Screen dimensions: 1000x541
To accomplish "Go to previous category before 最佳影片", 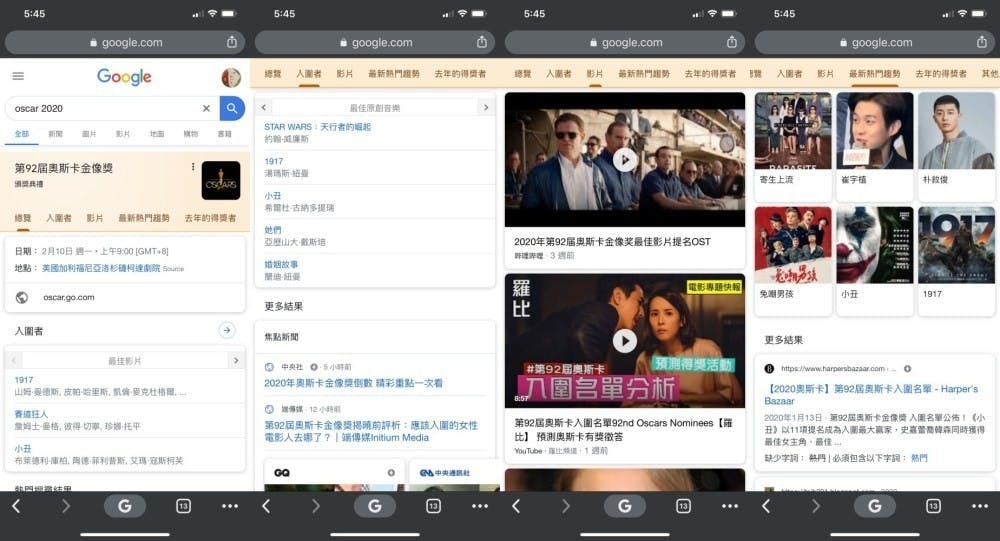I will click(x=13, y=360).
